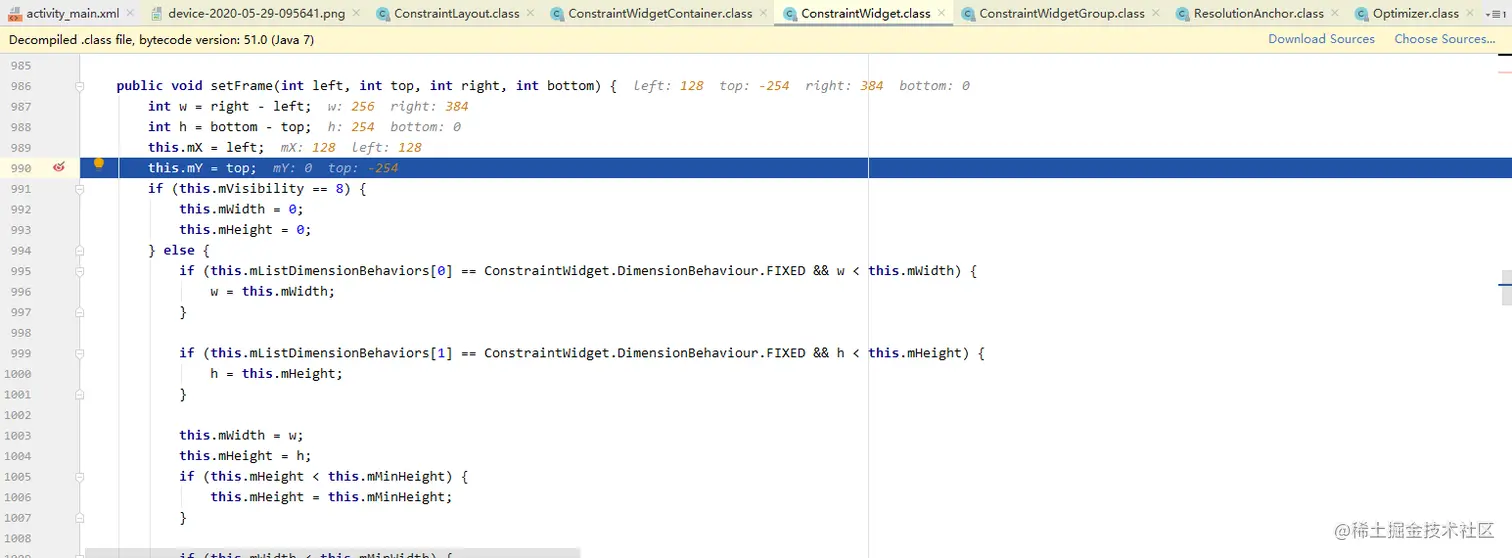Click the breakpoint icon on line 990
Viewport: 1512px width, 558px height.
coord(58,167)
